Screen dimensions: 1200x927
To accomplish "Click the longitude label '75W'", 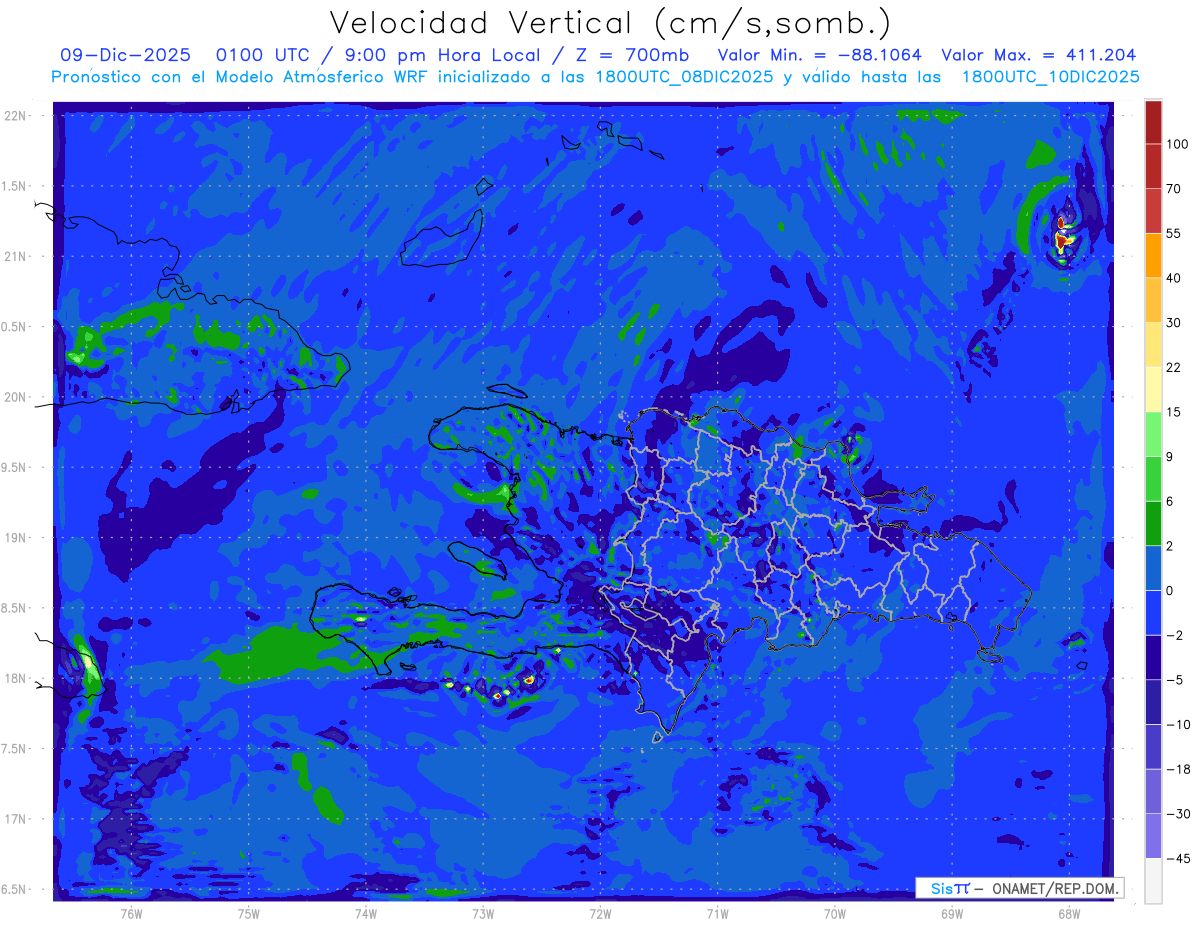I will pyautogui.click(x=248, y=913).
